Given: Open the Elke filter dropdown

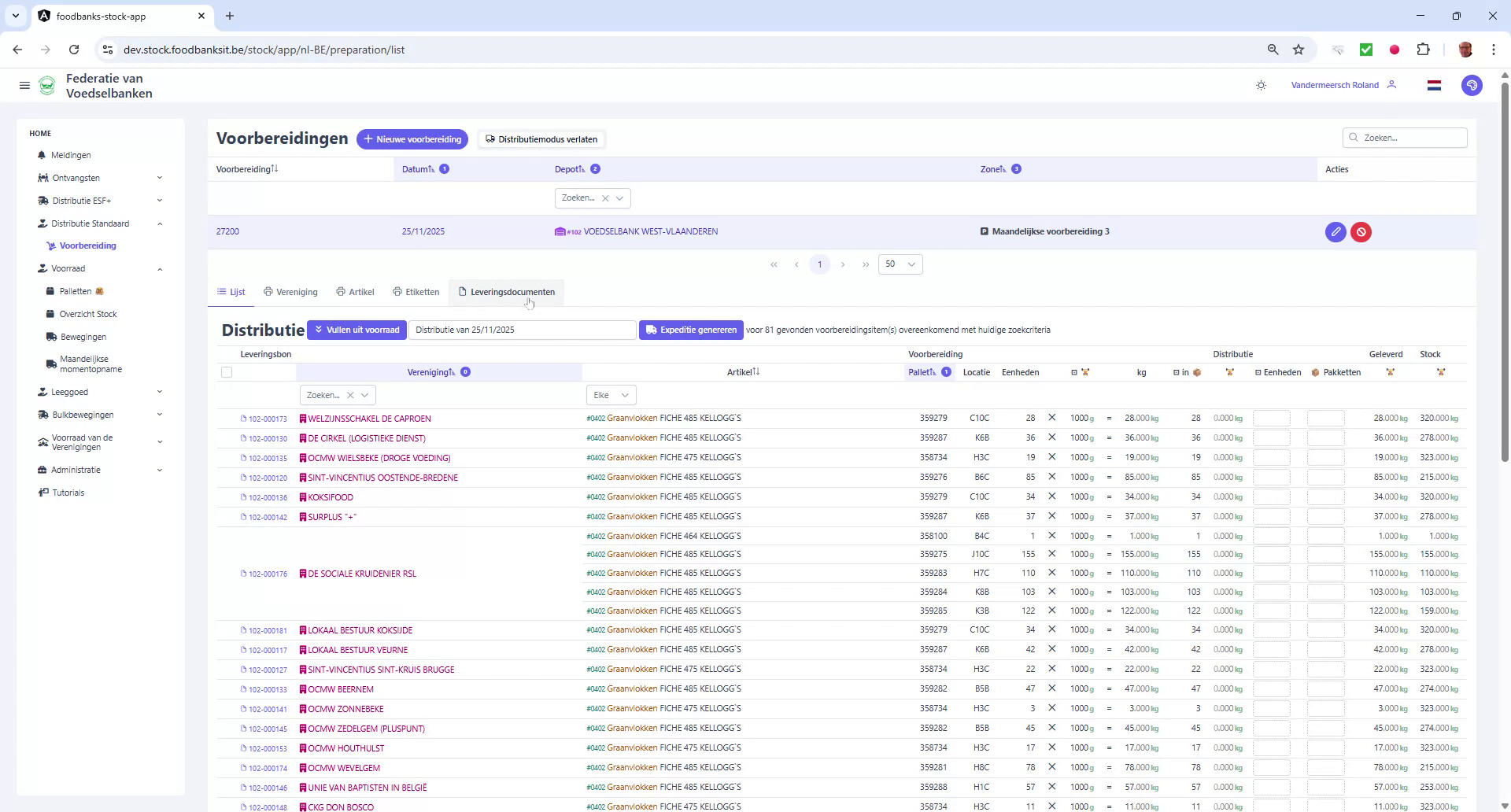Looking at the screenshot, I should tap(611, 394).
